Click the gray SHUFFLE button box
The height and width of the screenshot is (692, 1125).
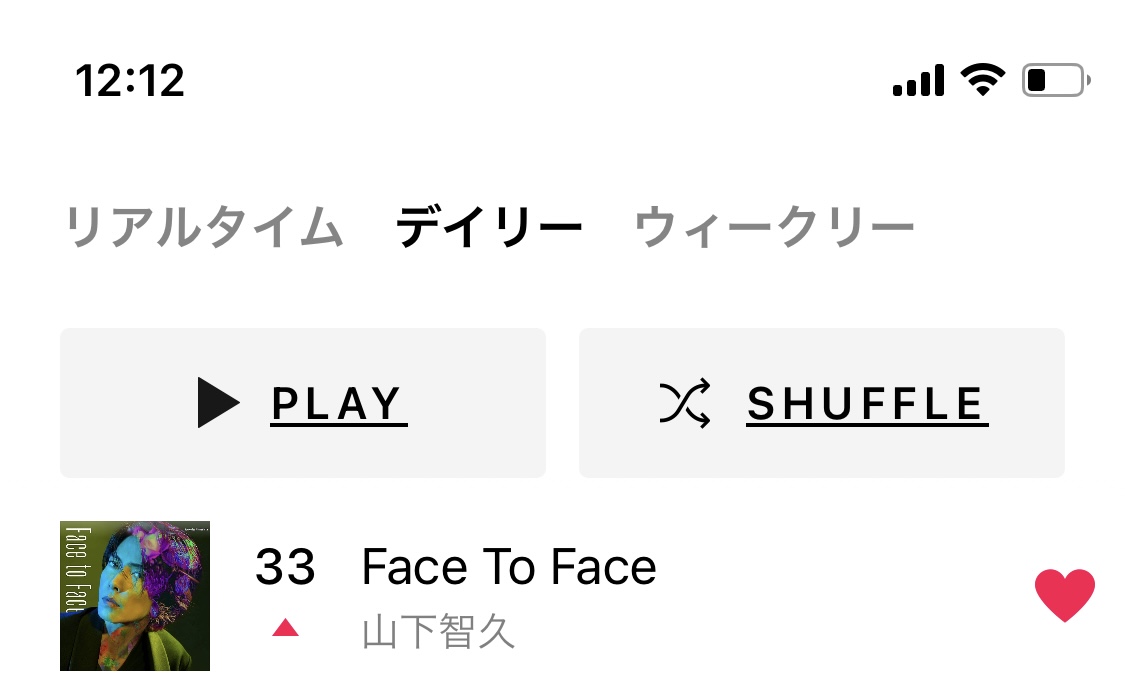tap(821, 403)
